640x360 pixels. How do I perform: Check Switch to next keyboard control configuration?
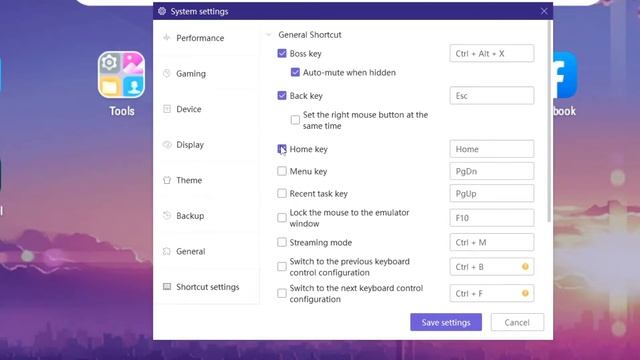282,293
